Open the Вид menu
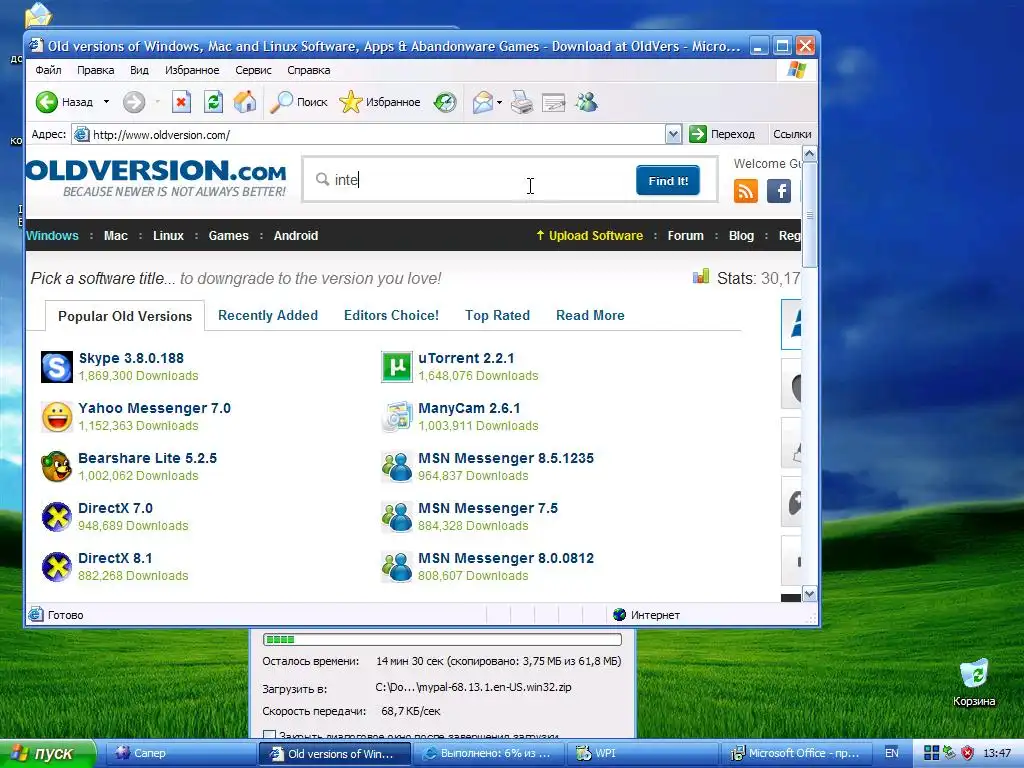 coord(139,70)
